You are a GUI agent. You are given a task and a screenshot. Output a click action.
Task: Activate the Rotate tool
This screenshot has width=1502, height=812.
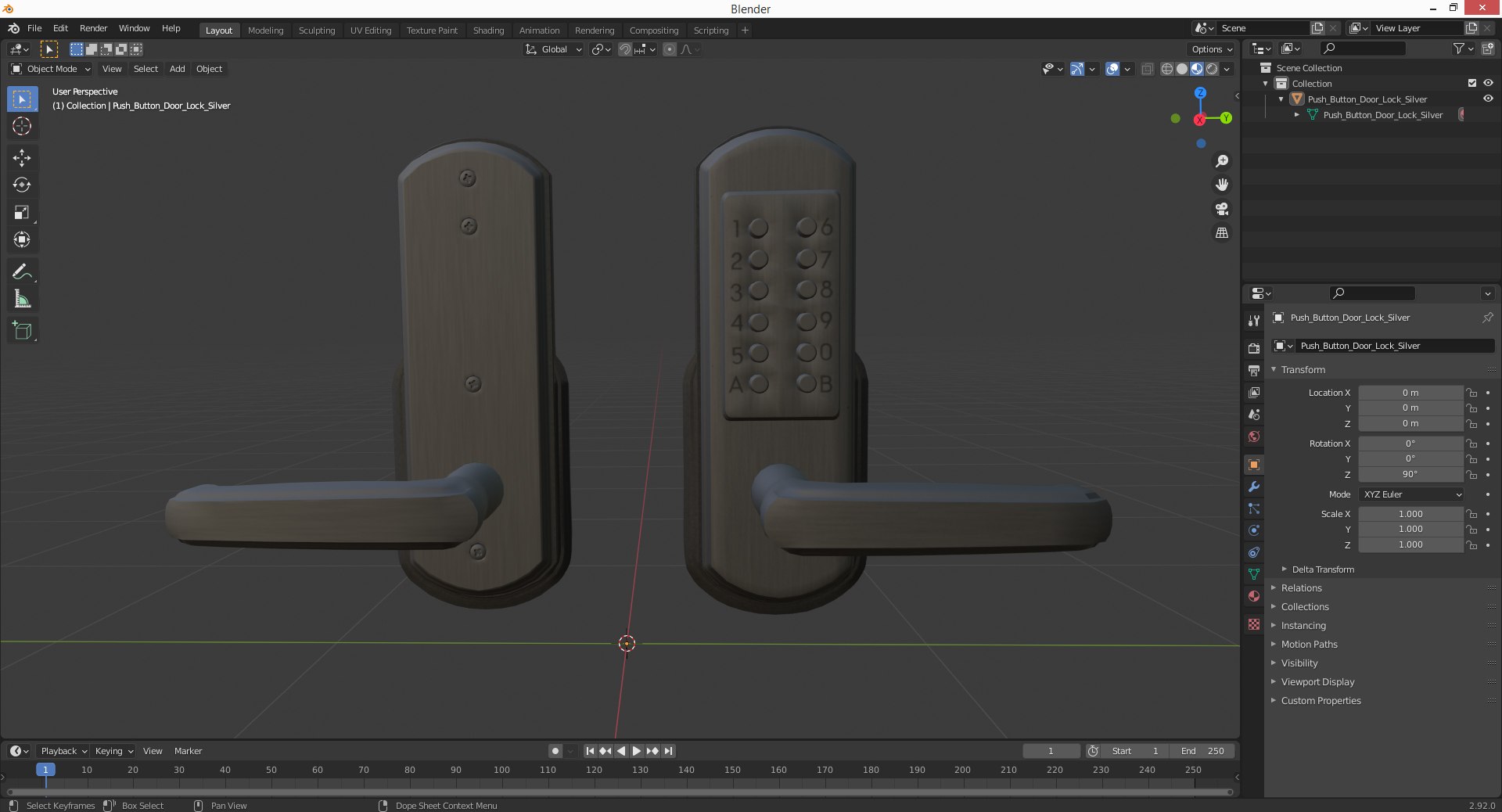(x=22, y=185)
